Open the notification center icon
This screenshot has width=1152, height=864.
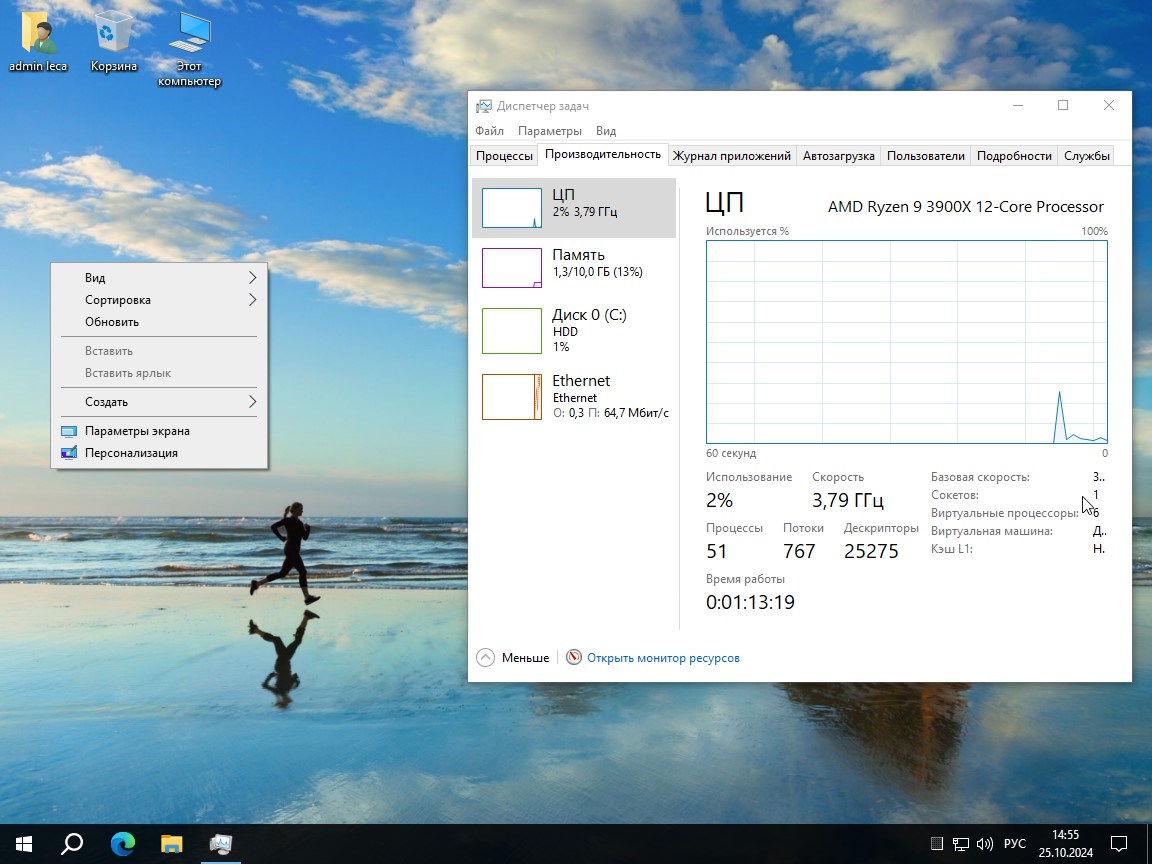click(1120, 844)
